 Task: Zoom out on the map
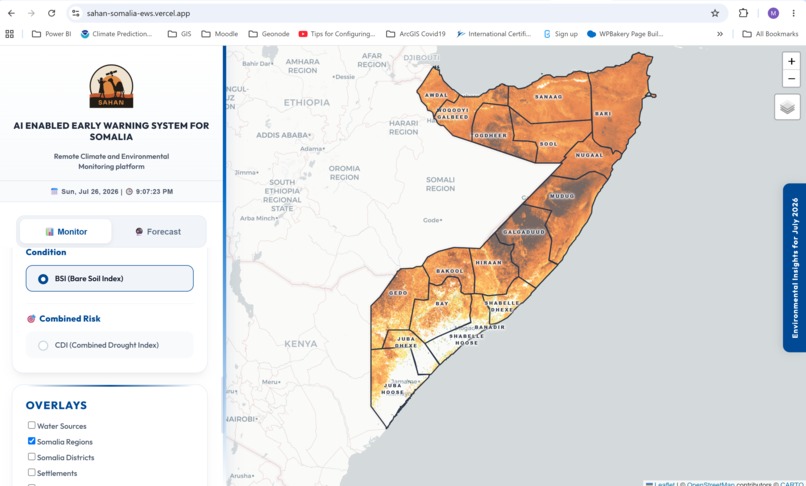coord(791,79)
